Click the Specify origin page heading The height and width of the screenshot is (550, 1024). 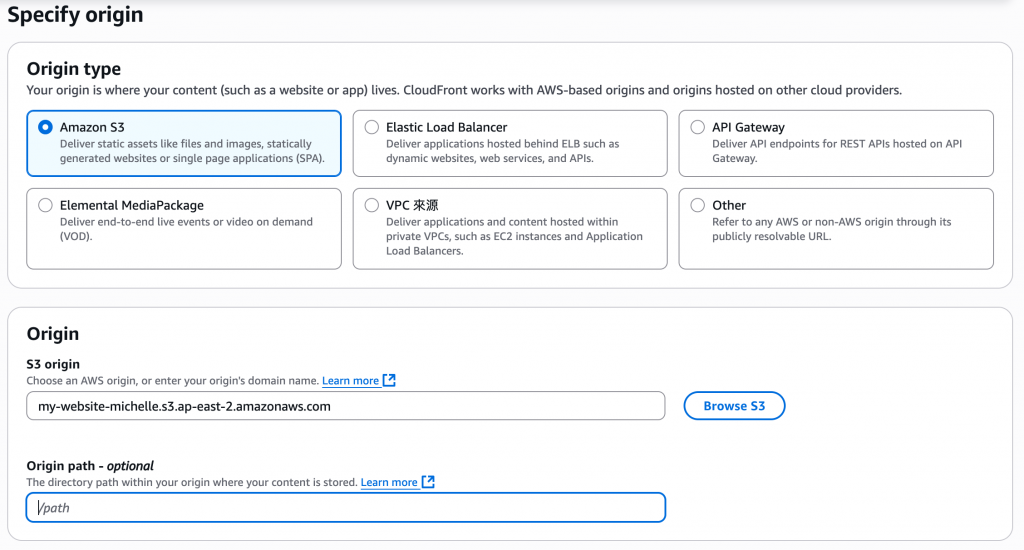click(x=76, y=15)
